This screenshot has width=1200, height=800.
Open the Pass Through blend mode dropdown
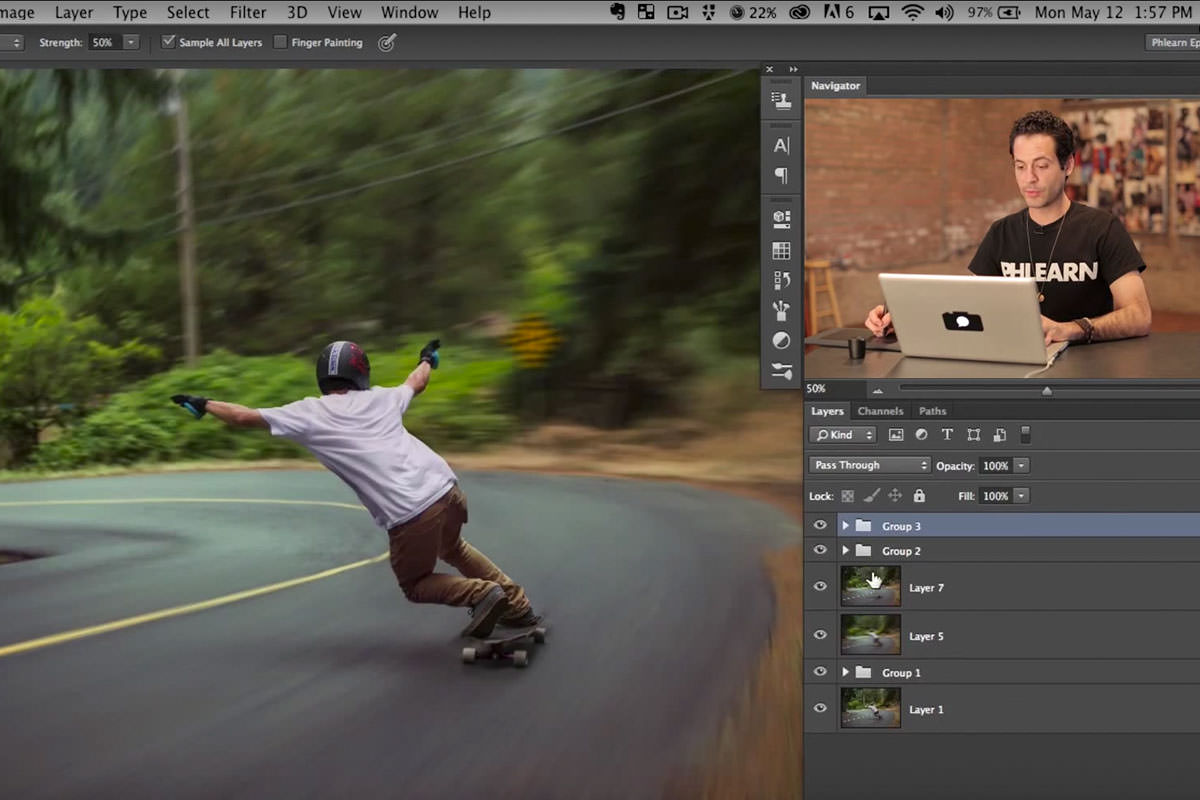point(869,465)
